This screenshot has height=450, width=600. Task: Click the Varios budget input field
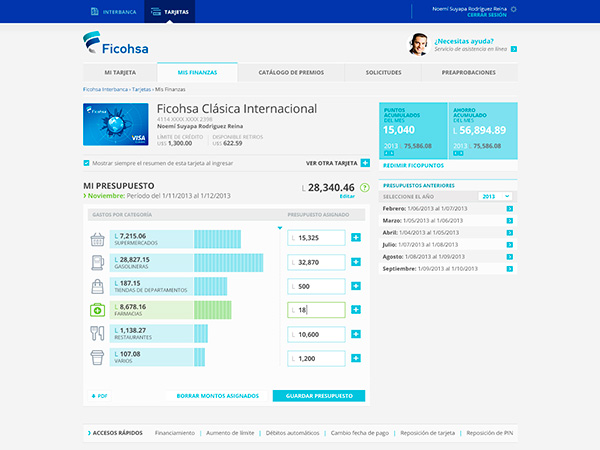(316, 358)
